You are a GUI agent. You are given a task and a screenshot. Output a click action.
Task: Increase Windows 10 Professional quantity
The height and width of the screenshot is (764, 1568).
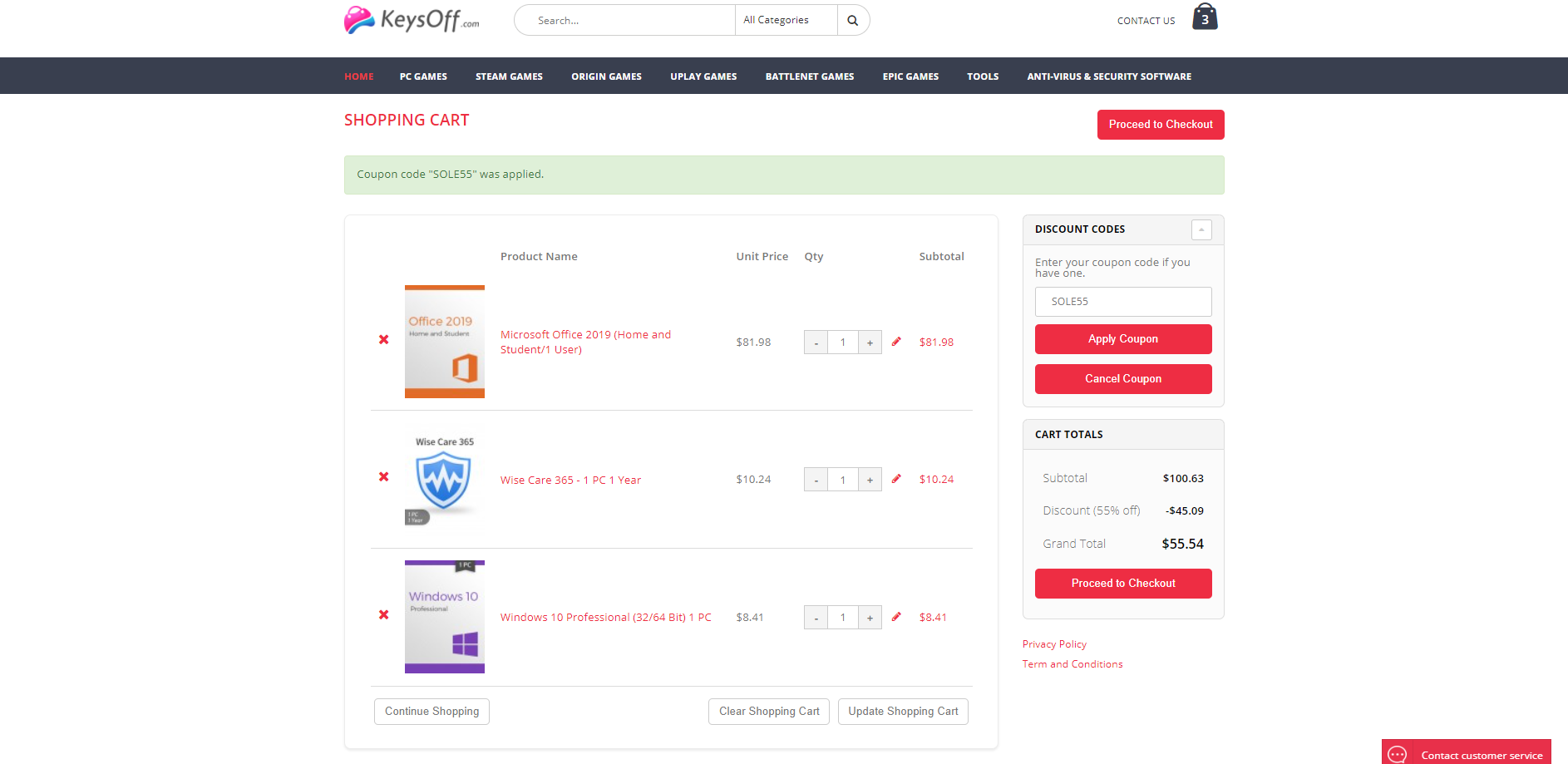870,618
